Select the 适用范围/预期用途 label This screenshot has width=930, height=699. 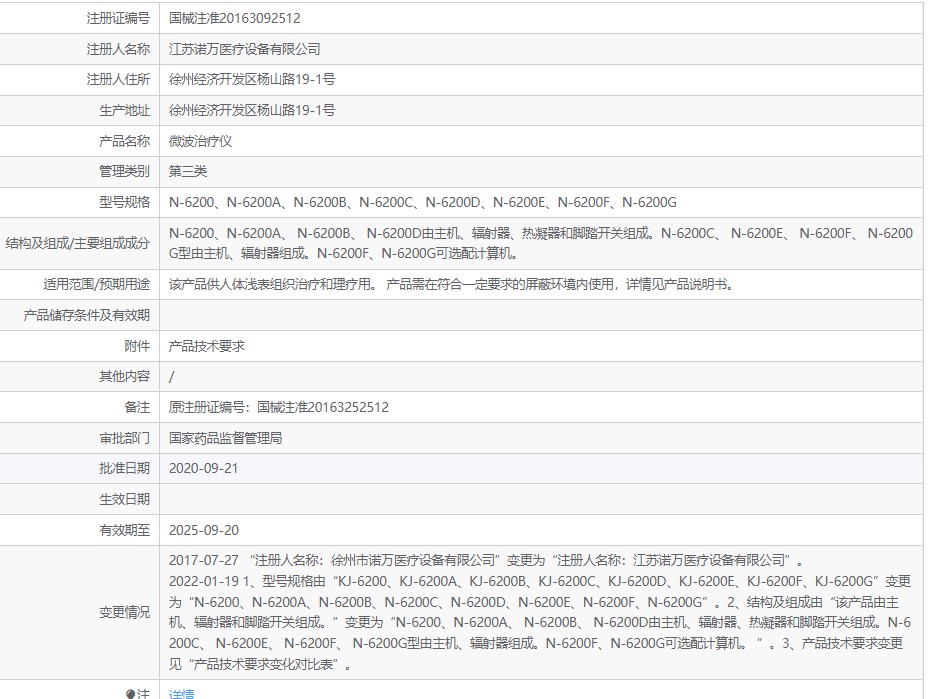point(97,285)
